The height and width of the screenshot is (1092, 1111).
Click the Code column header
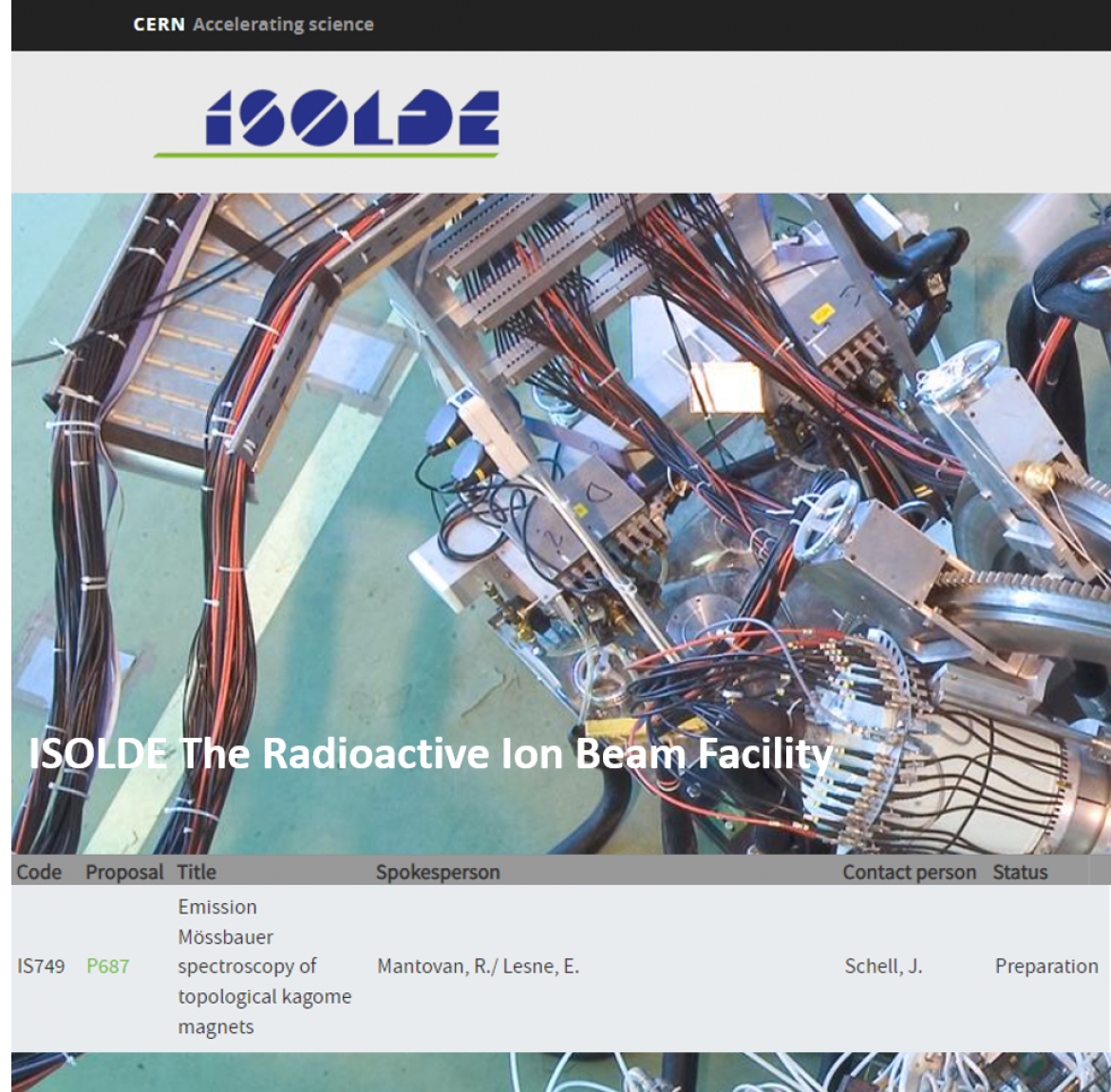pos(39,872)
